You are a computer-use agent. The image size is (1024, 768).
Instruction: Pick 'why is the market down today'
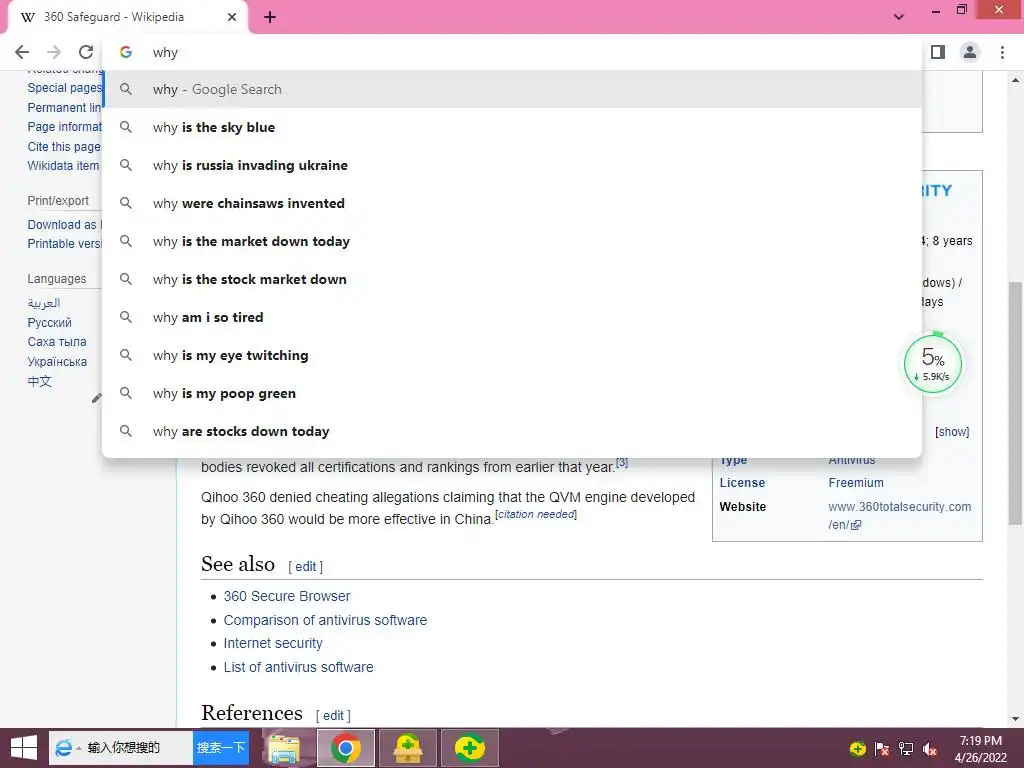(513, 241)
